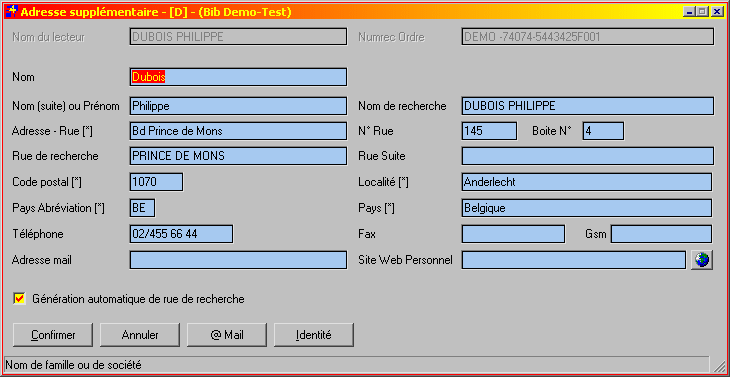
Task: Toggle automatic search street generation checkbox
Action: [19, 299]
